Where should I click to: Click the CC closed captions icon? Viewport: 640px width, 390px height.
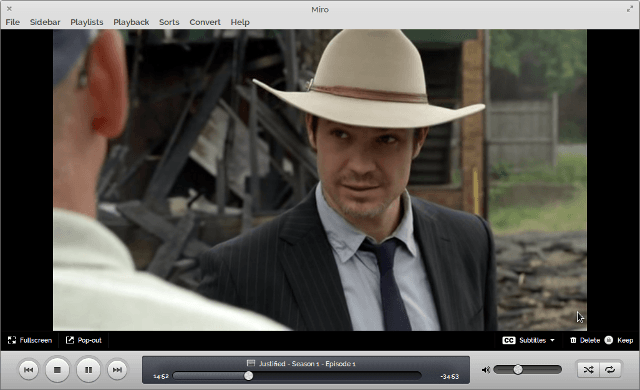(509, 340)
